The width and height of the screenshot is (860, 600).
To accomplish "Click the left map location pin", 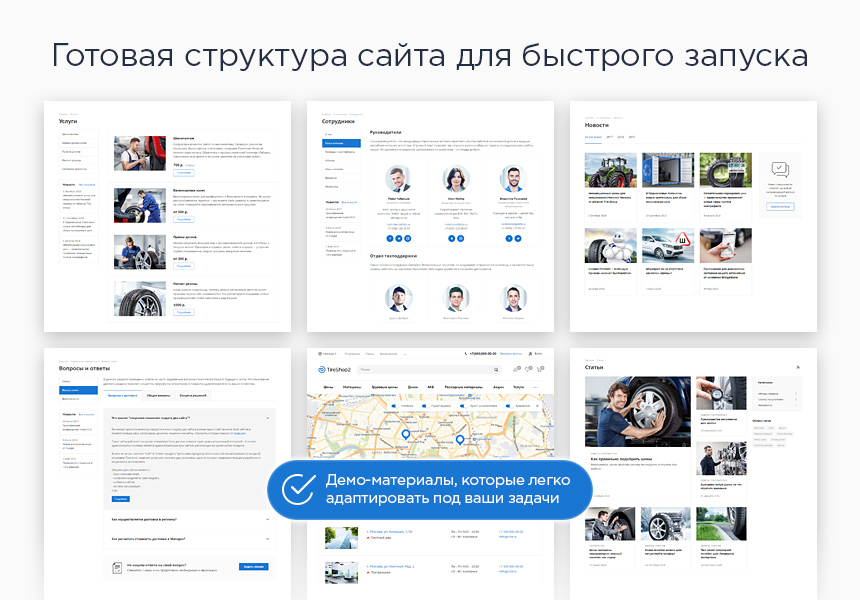I will (405, 434).
